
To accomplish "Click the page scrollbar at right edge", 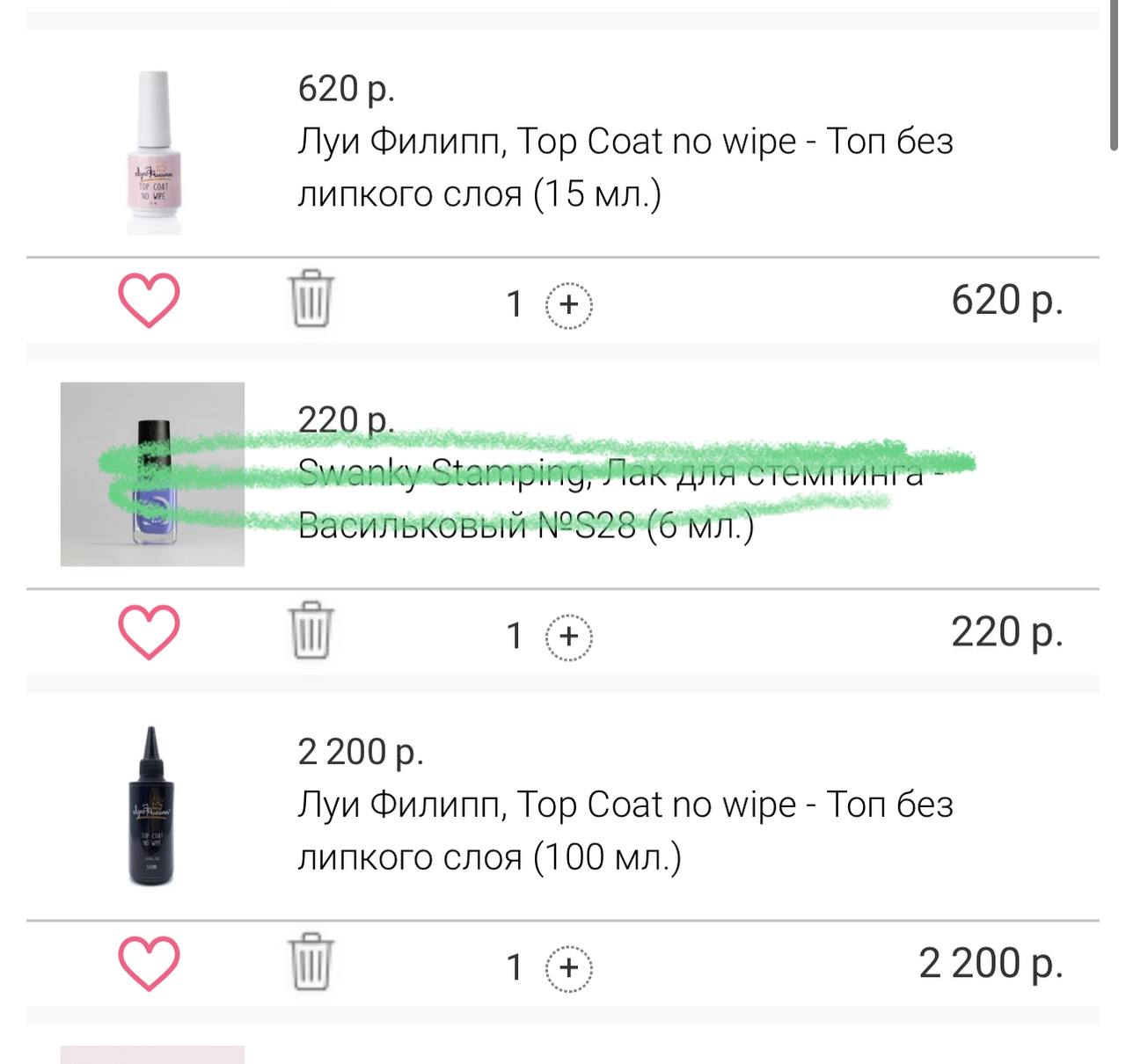I will pos(1114,79).
